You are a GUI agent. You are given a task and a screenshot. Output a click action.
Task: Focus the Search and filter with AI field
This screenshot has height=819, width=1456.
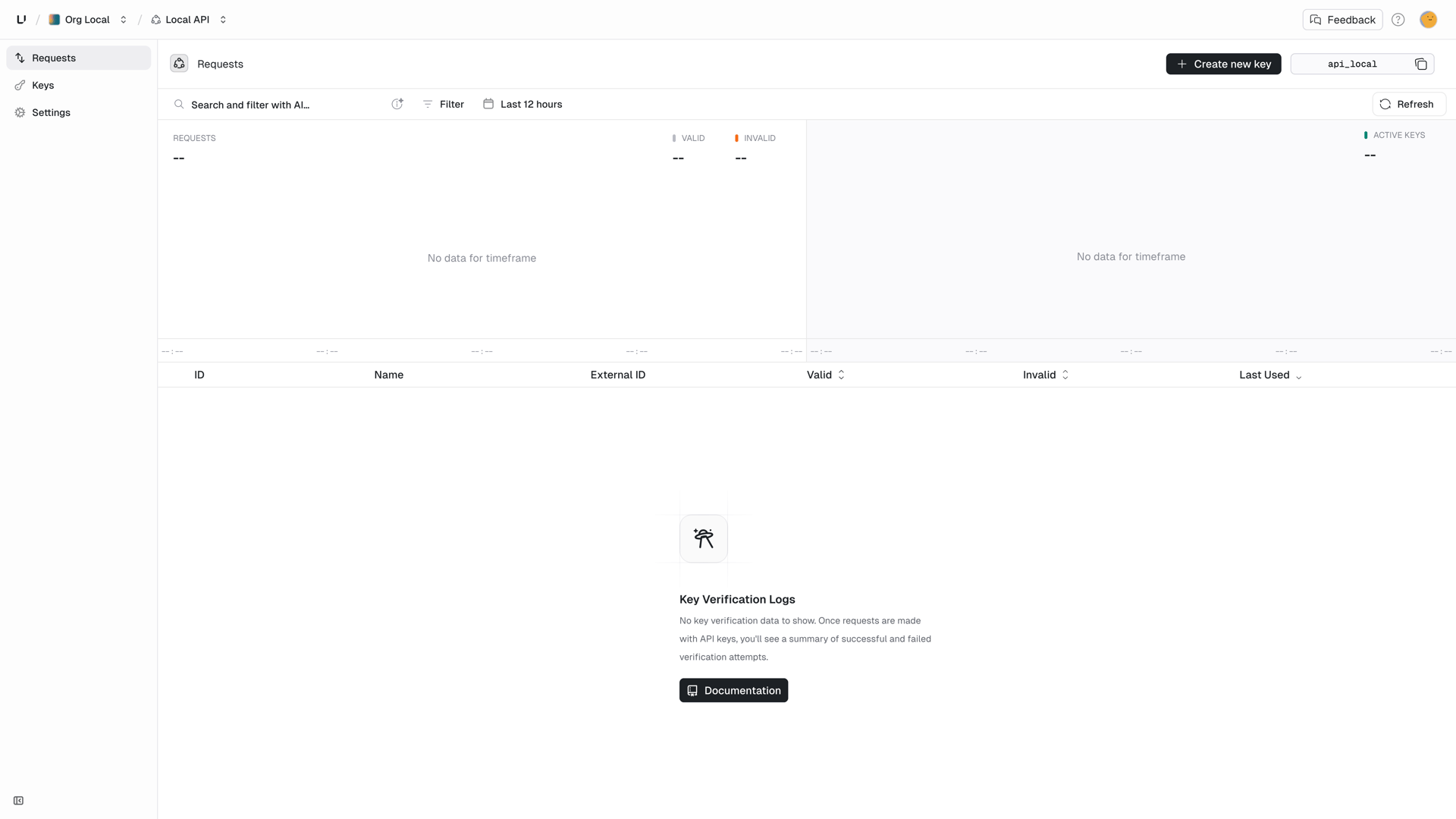[281, 105]
